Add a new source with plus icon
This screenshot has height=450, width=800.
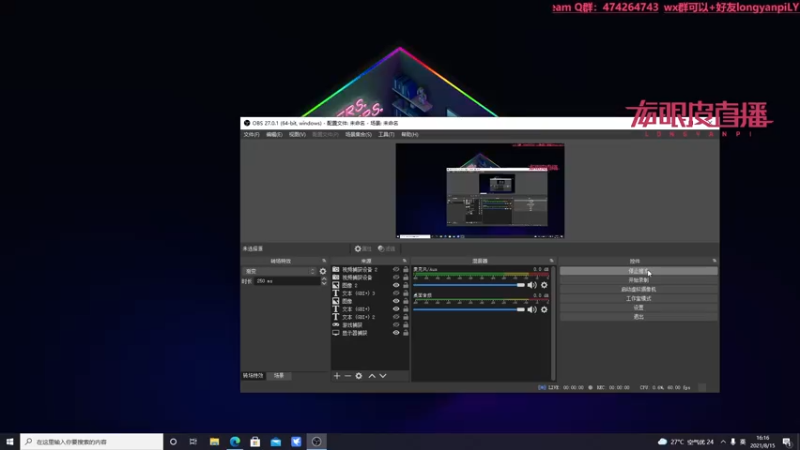tap(337, 376)
